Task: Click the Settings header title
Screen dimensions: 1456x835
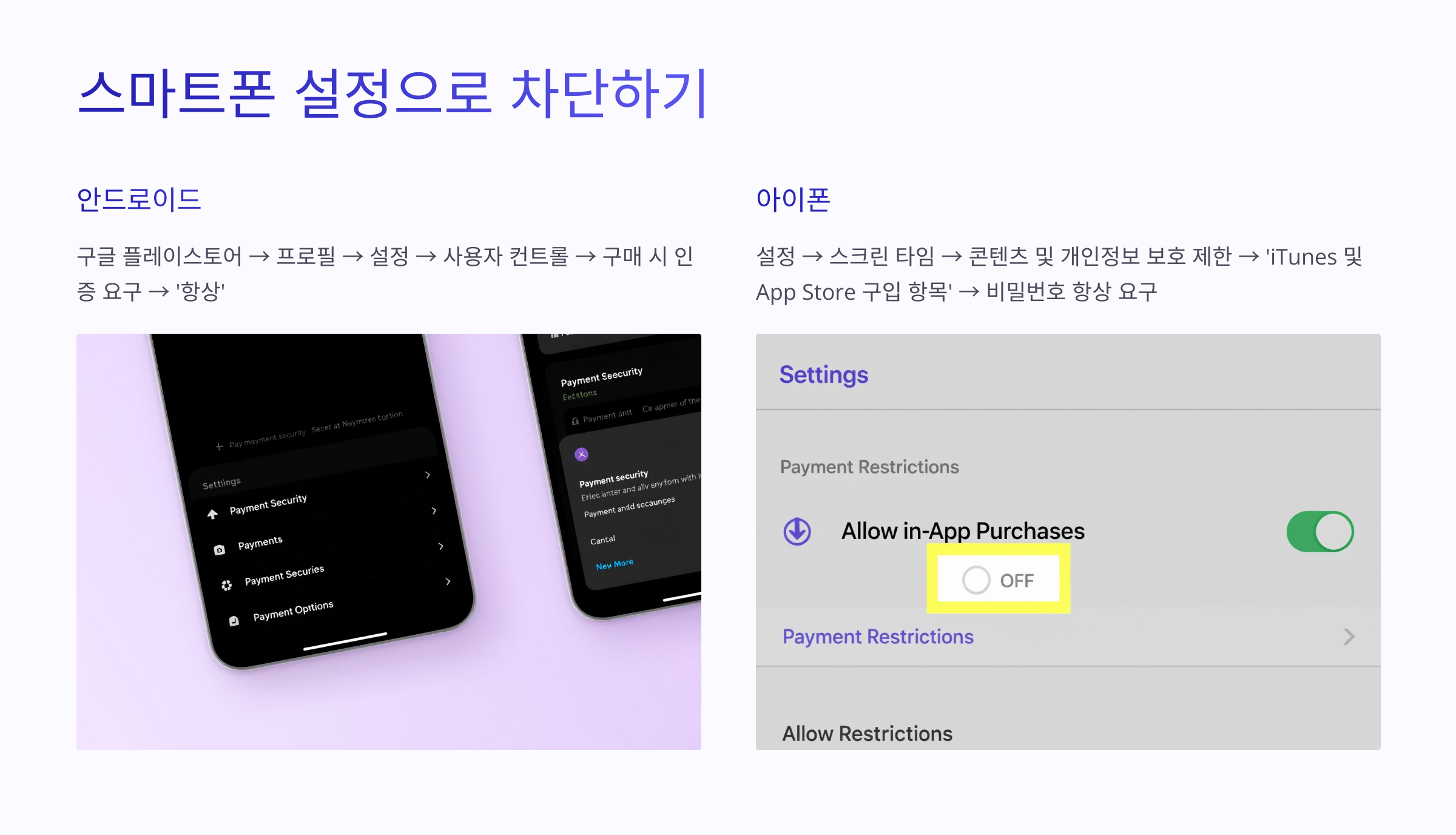Action: pos(823,375)
